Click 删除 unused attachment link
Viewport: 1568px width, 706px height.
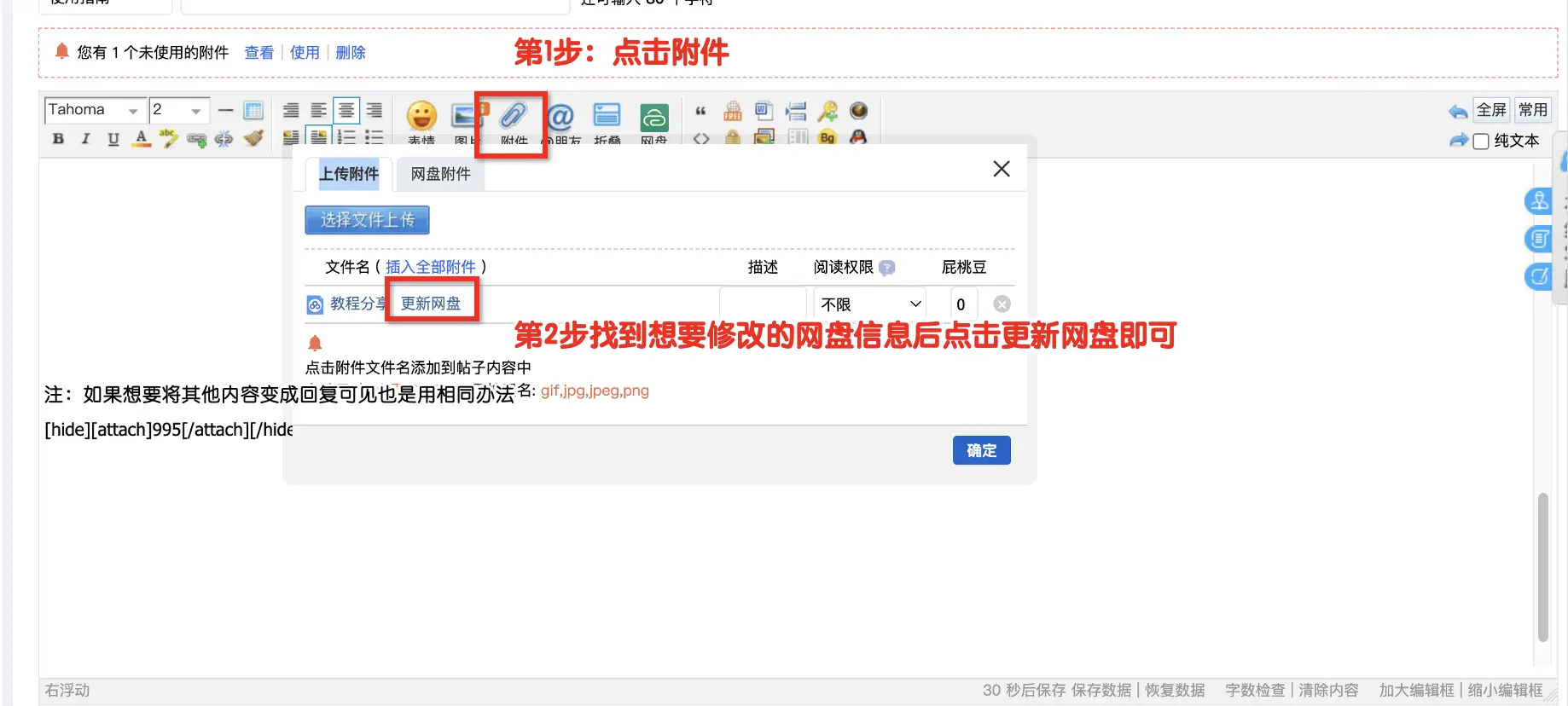(x=351, y=53)
